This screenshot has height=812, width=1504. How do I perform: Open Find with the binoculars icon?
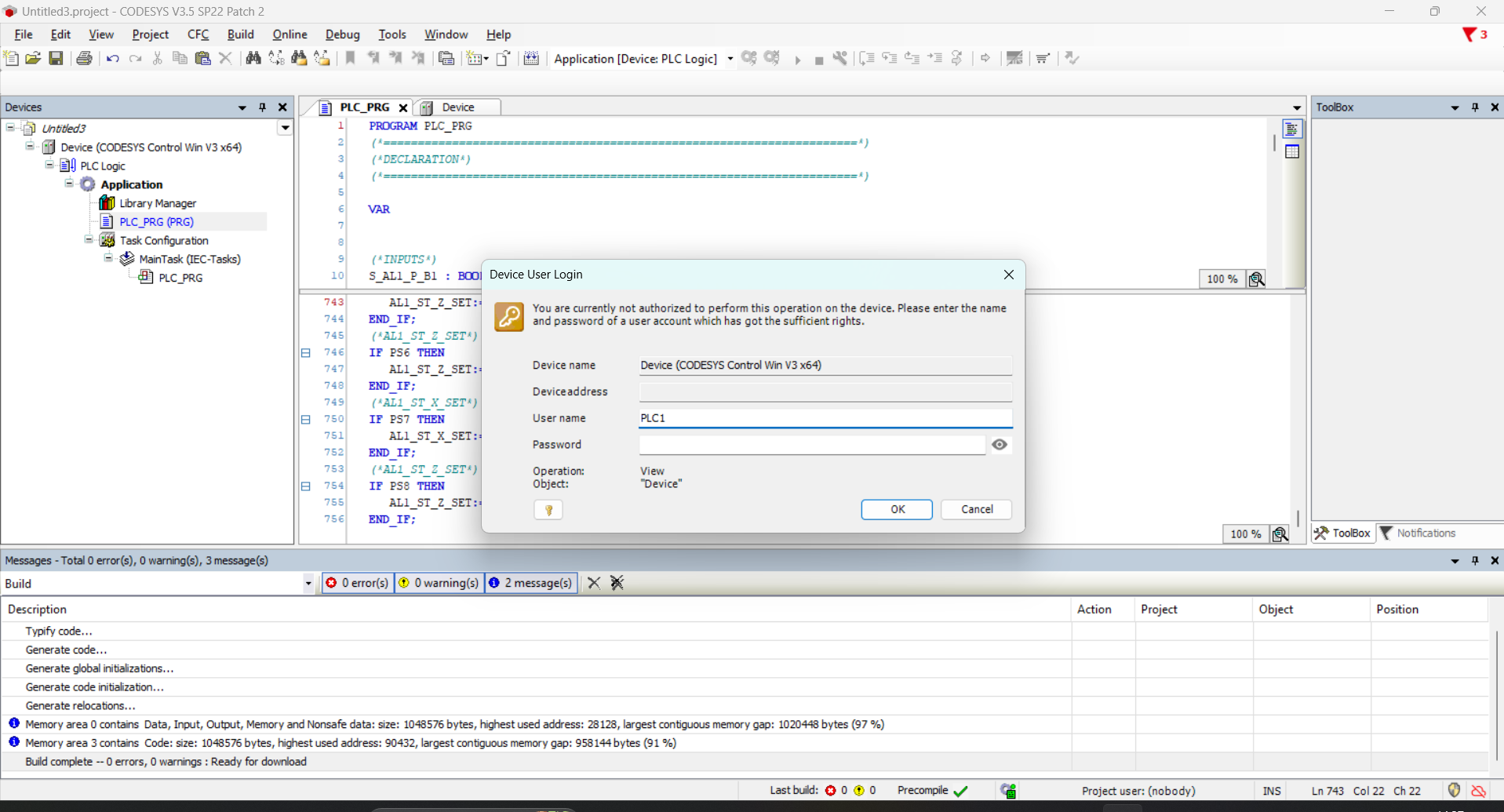click(253, 58)
